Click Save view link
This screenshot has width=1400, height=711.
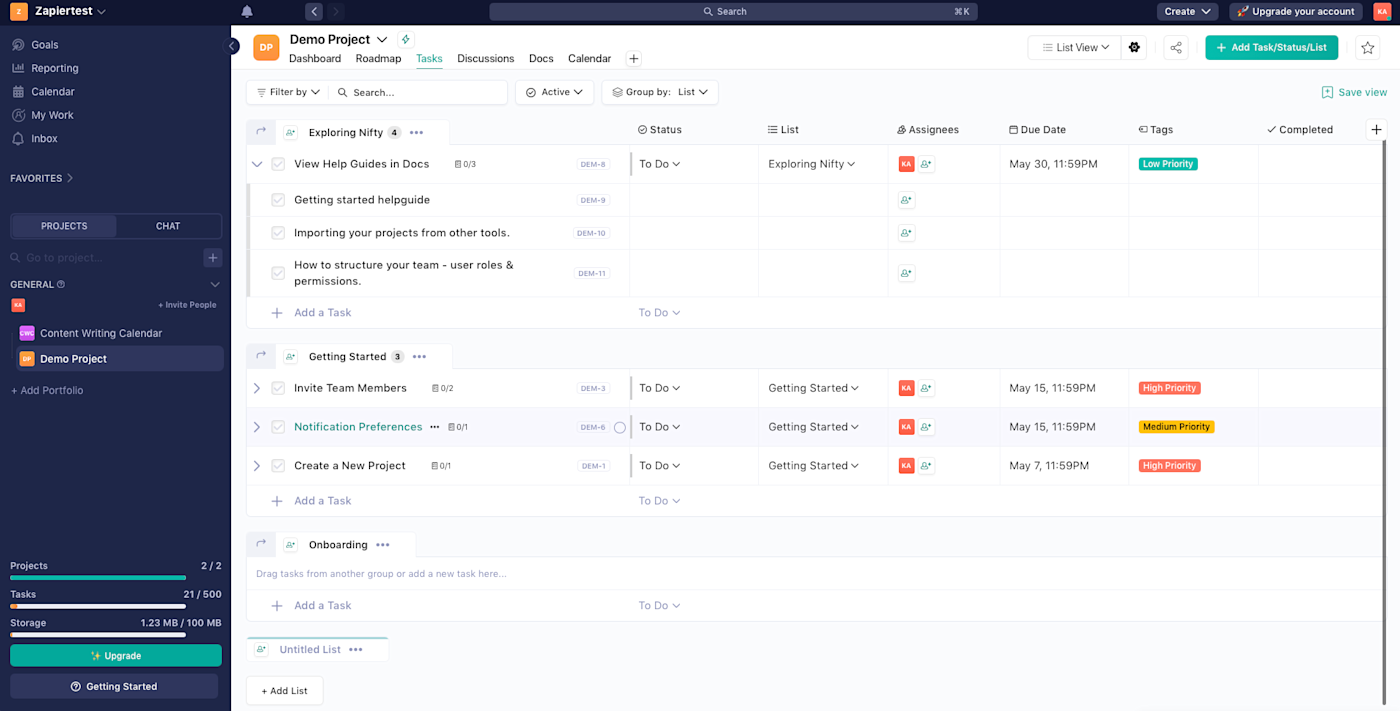click(x=1354, y=92)
